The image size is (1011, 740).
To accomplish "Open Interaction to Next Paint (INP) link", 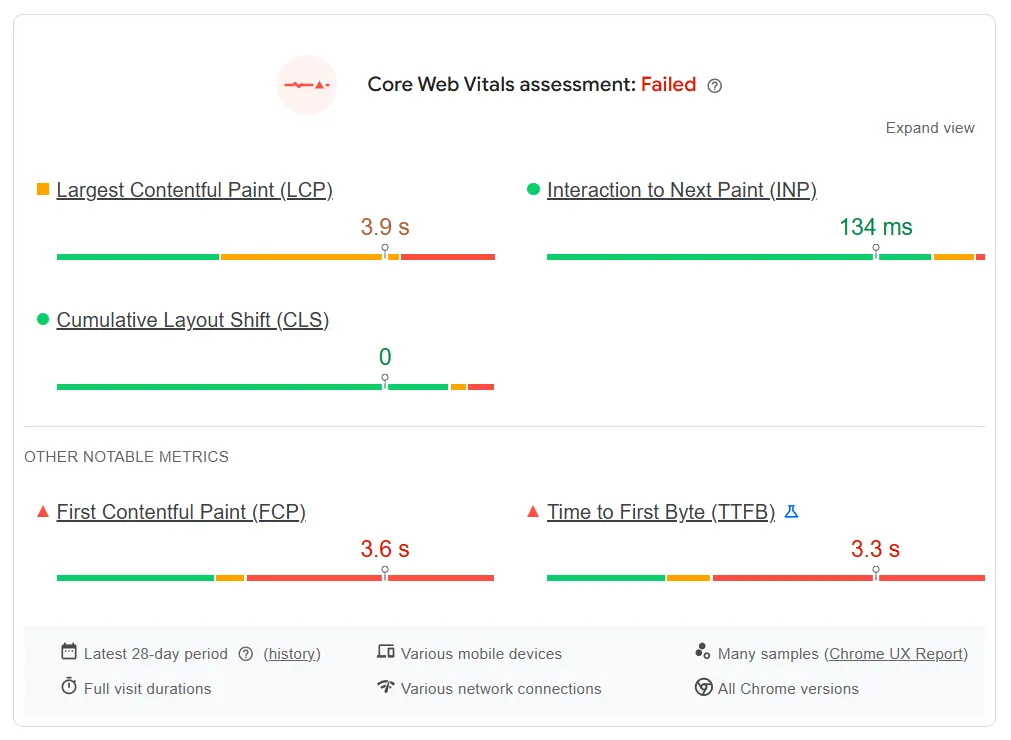I will coord(681,190).
